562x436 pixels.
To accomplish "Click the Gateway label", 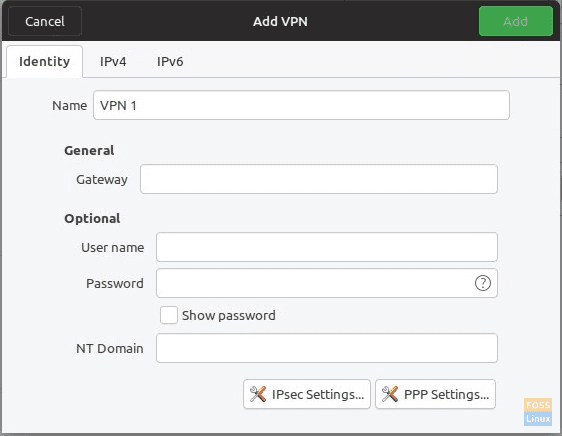I will pos(102,179).
